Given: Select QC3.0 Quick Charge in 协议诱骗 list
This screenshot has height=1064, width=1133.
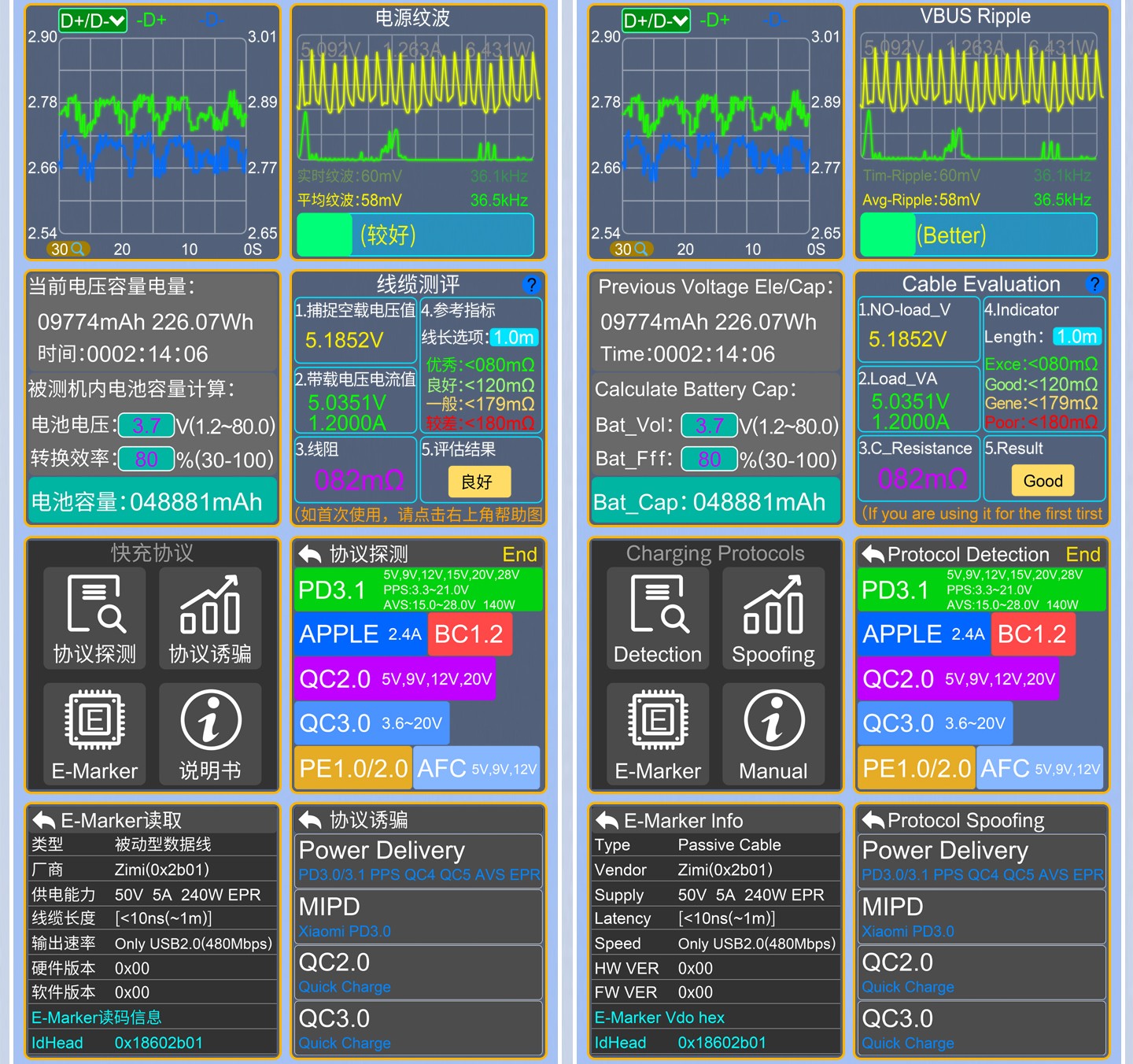Looking at the screenshot, I should click(419, 1029).
